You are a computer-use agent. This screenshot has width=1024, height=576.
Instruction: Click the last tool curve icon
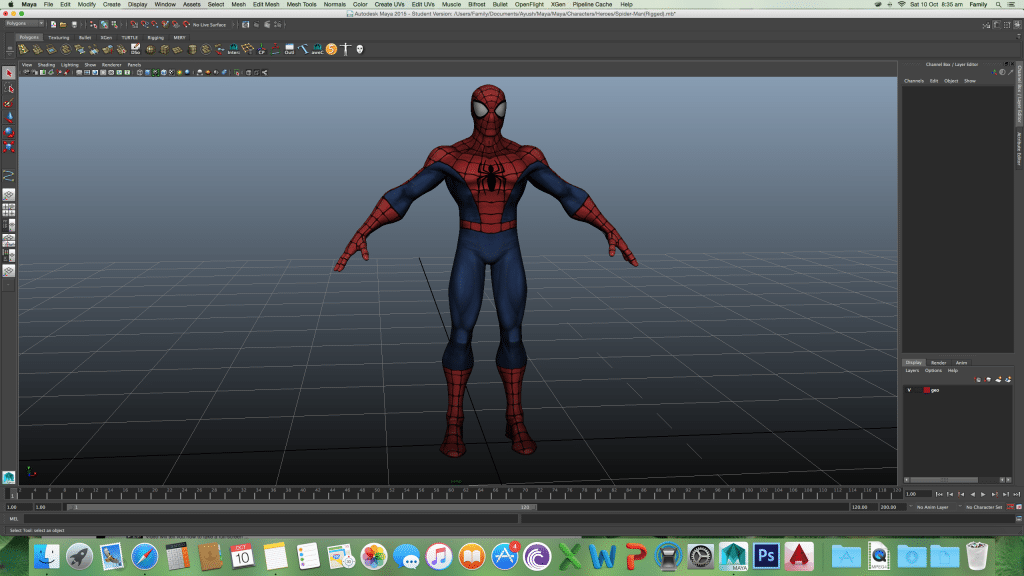tap(8, 176)
